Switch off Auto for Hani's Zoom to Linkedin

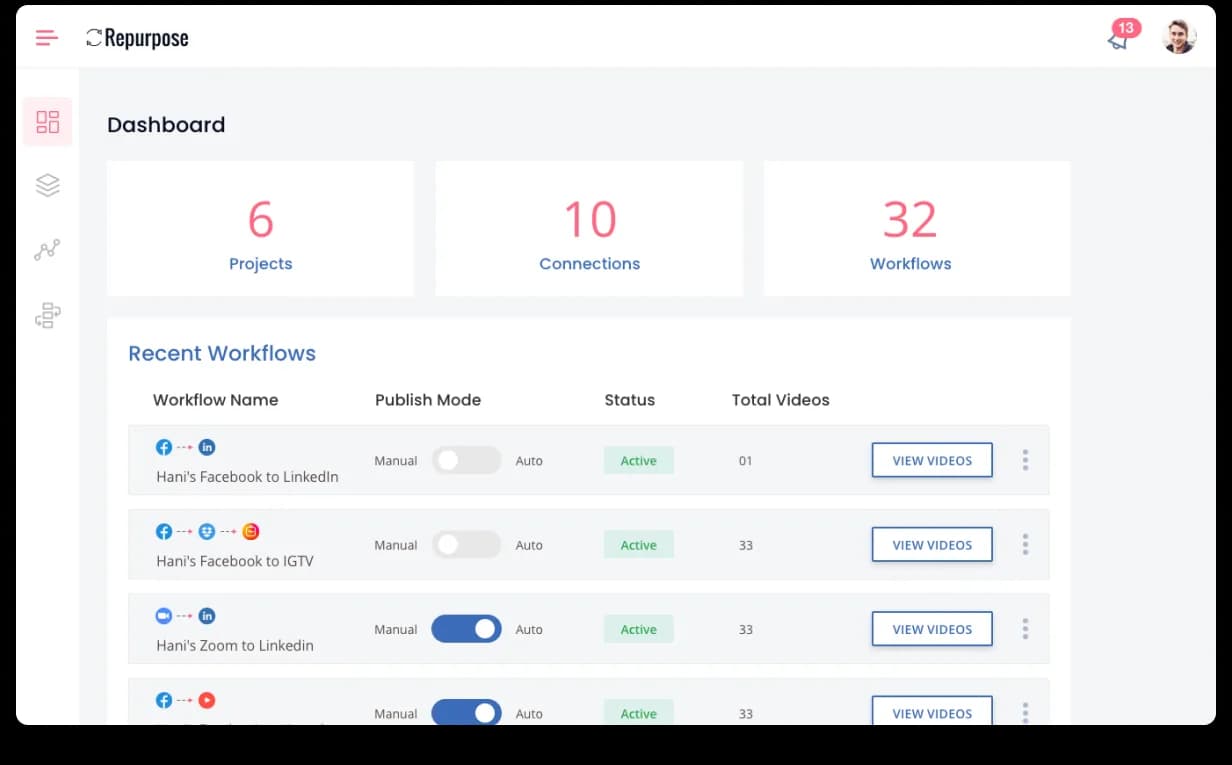[x=466, y=629]
